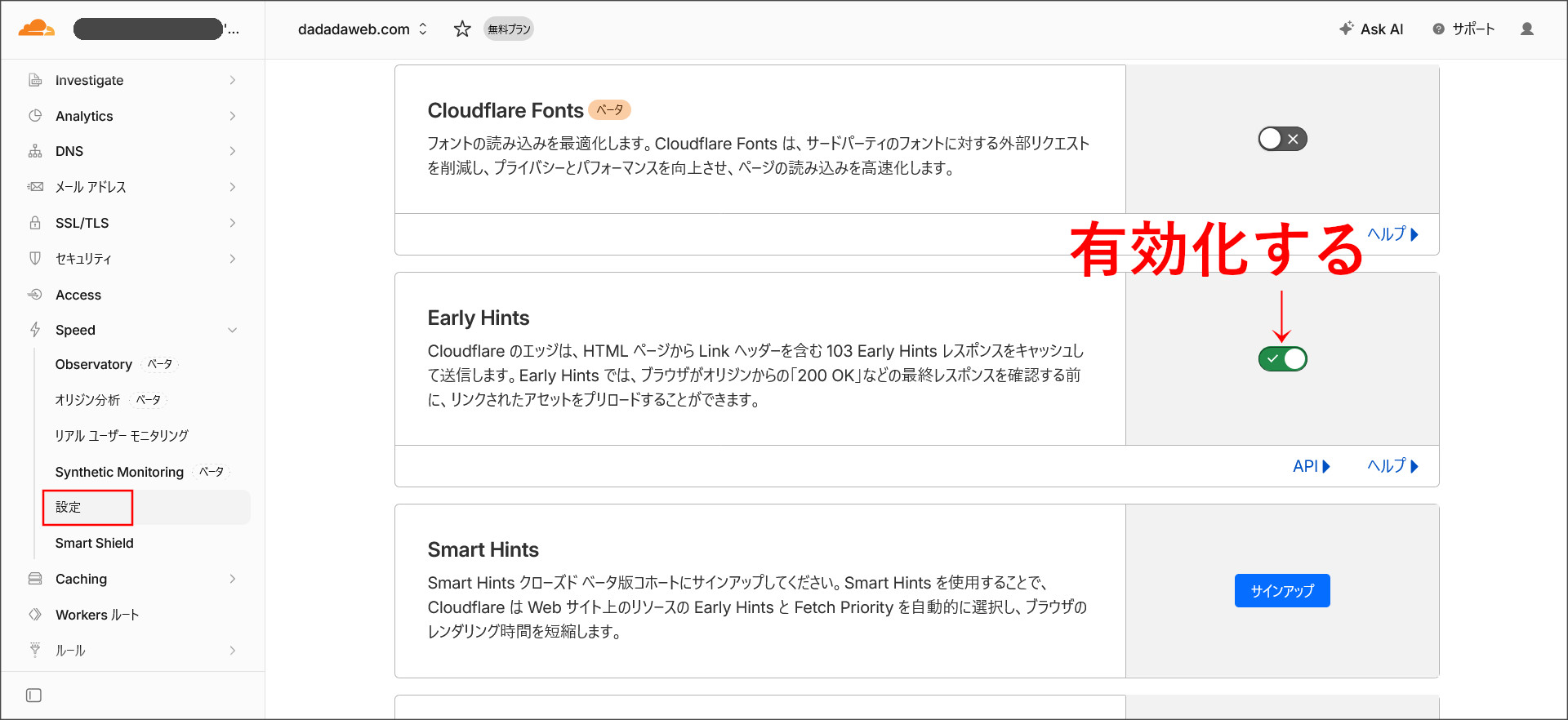Viewport: 1568px width, 720px height.
Task: Click the セキュリティ shield icon
Action: 35,259
